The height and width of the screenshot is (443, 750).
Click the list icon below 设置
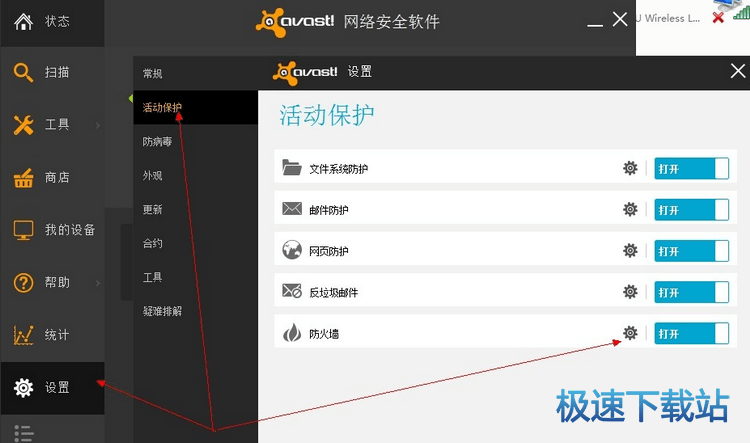click(23, 433)
